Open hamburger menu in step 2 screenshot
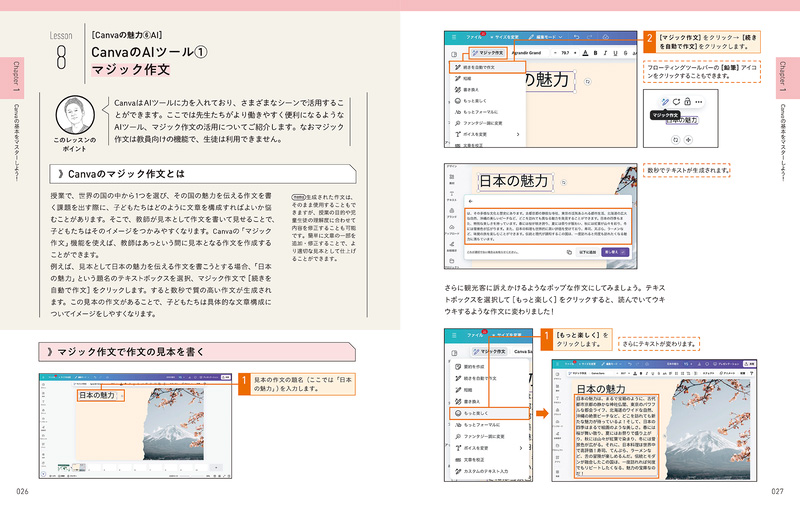 pos(453,37)
